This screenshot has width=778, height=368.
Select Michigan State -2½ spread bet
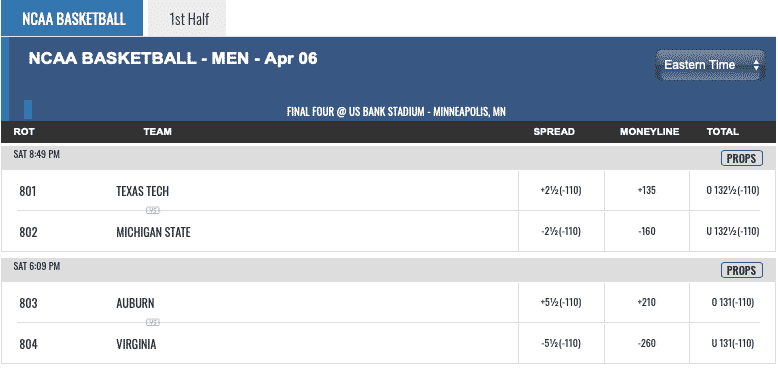point(561,232)
